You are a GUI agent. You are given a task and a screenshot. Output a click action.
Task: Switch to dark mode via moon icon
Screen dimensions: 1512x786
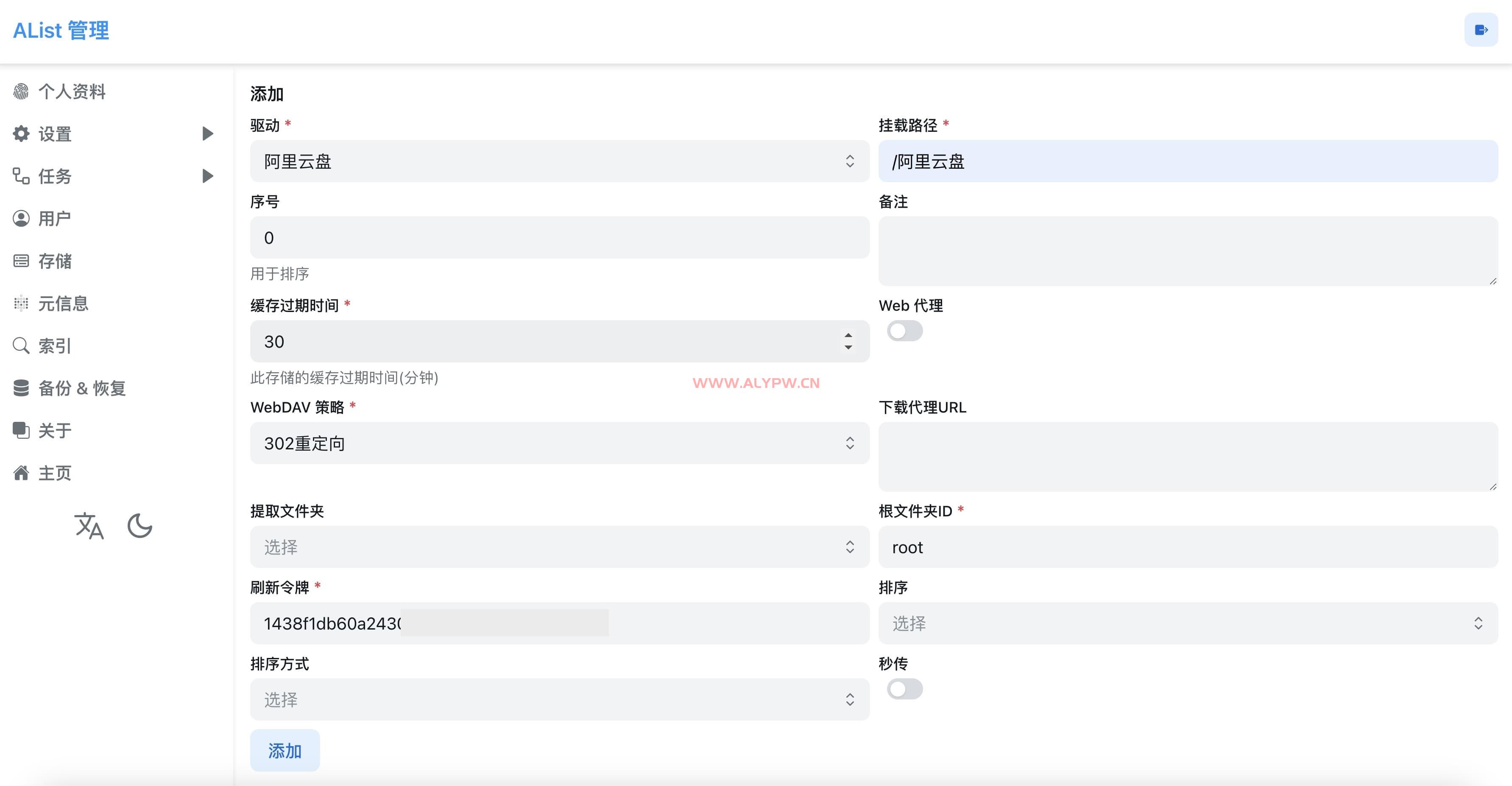(x=139, y=525)
